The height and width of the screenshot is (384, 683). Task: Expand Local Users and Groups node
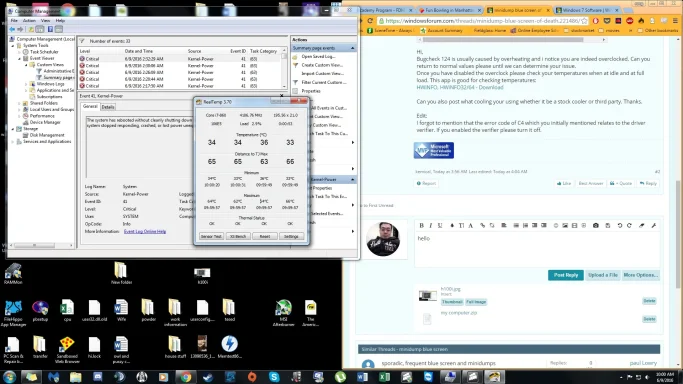(x=20, y=109)
